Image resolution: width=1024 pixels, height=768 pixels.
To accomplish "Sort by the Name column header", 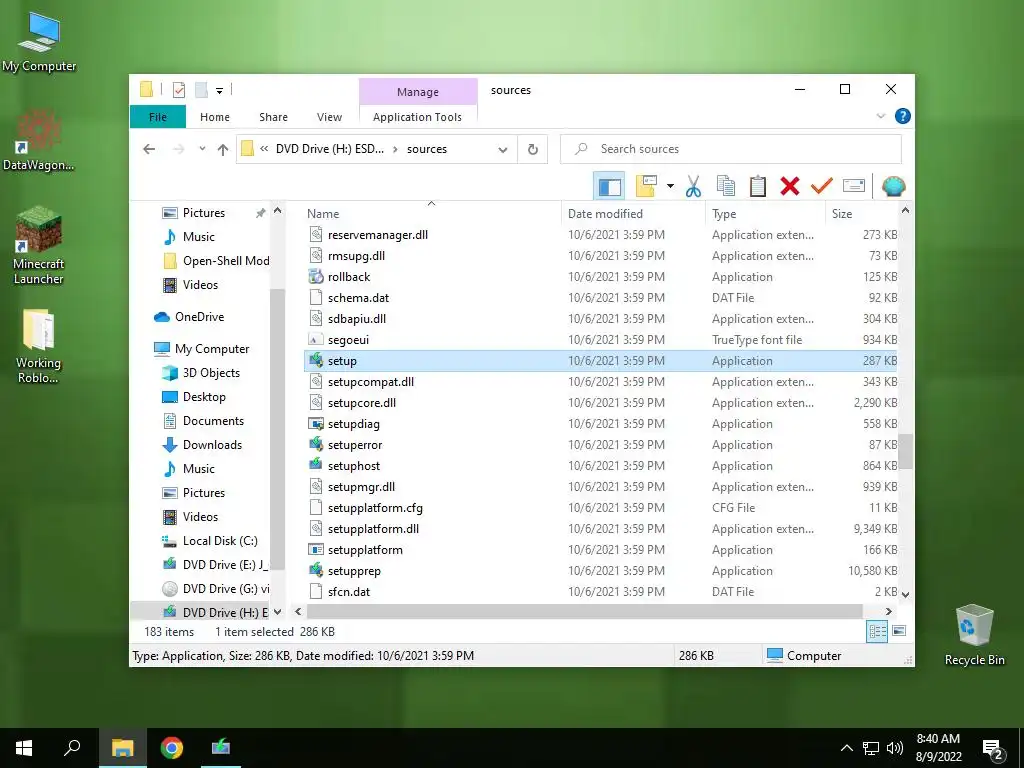I will [x=431, y=214].
